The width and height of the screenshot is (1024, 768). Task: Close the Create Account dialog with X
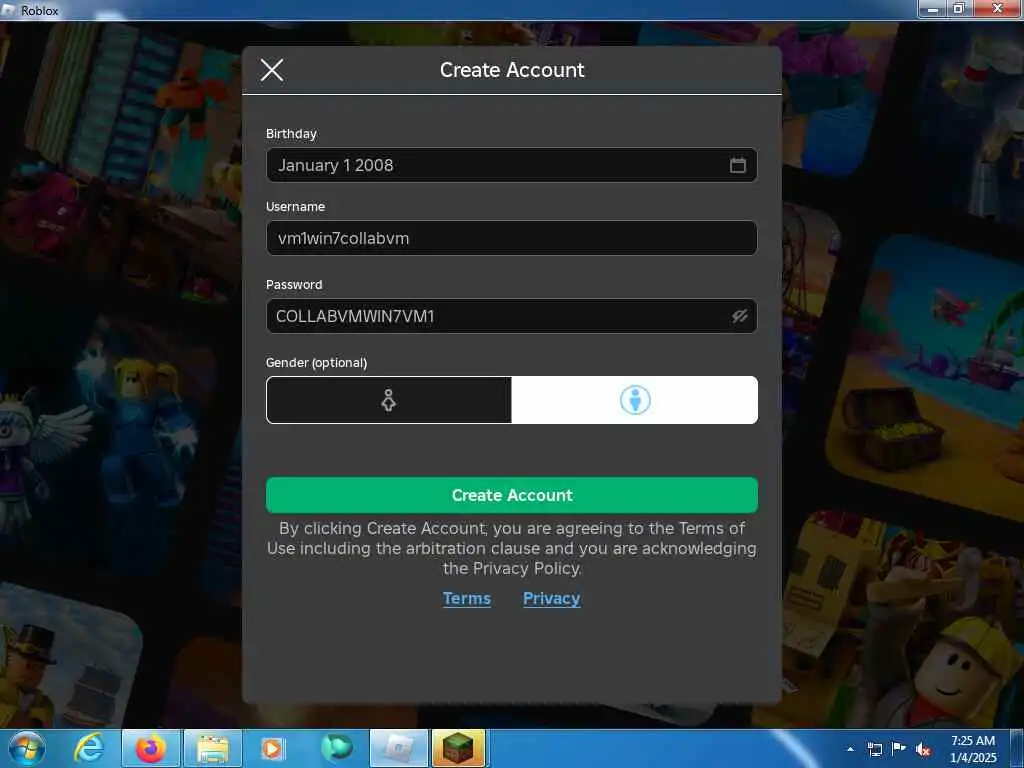[272, 70]
